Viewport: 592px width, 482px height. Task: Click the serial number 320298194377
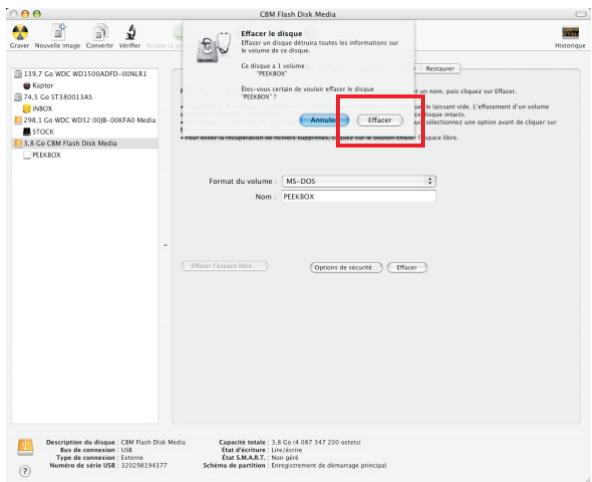(144, 465)
